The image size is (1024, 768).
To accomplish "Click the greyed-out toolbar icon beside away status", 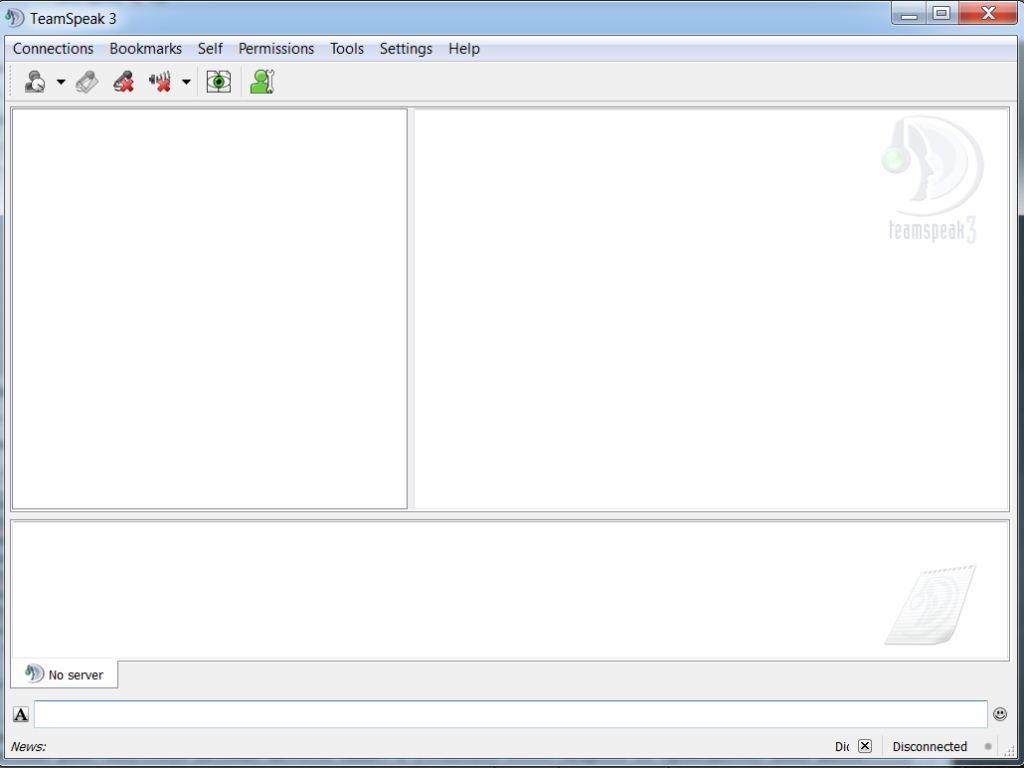I will pyautogui.click(x=87, y=82).
